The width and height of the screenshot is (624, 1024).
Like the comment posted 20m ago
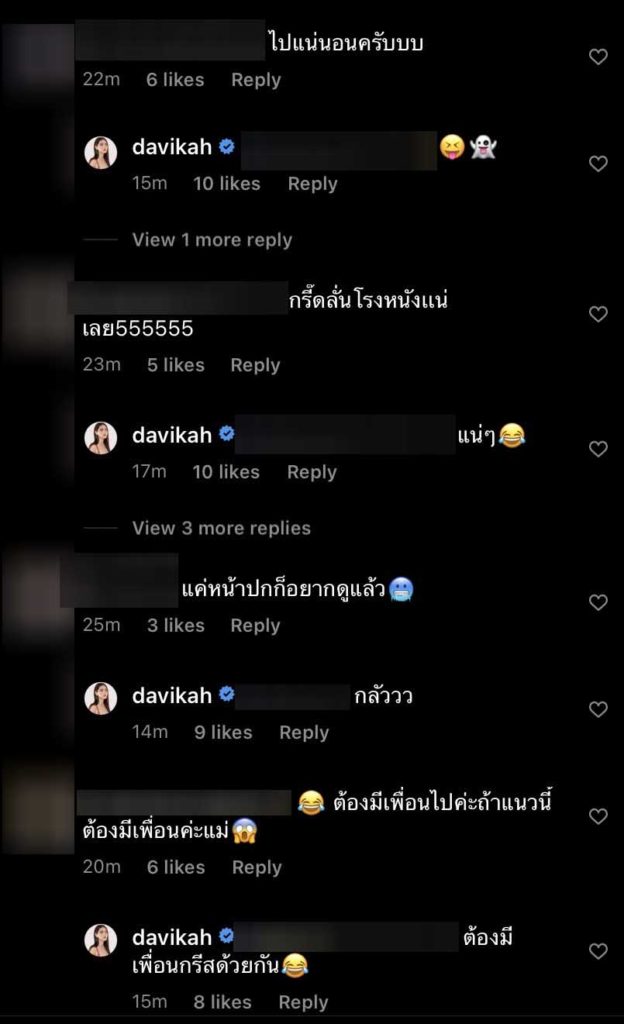[x=598, y=816]
